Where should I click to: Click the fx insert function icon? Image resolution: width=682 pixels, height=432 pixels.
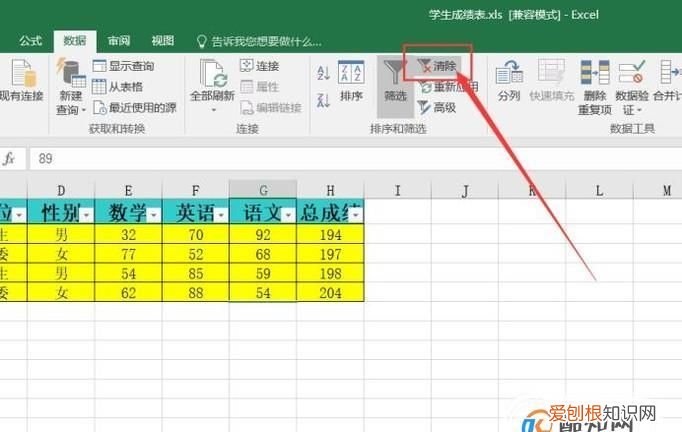tap(9, 159)
